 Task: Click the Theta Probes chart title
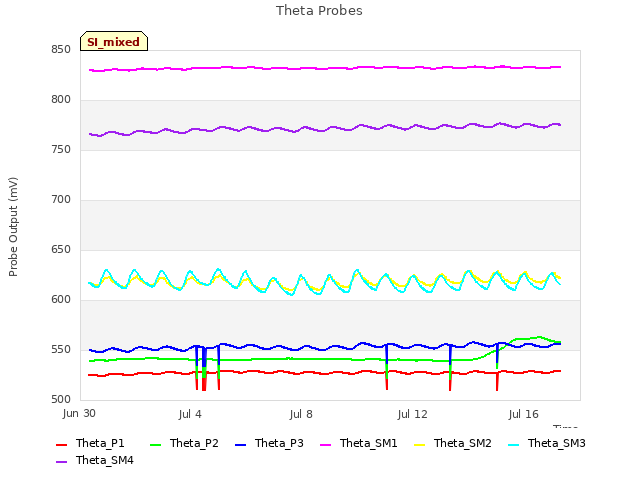pyautogui.click(x=319, y=11)
